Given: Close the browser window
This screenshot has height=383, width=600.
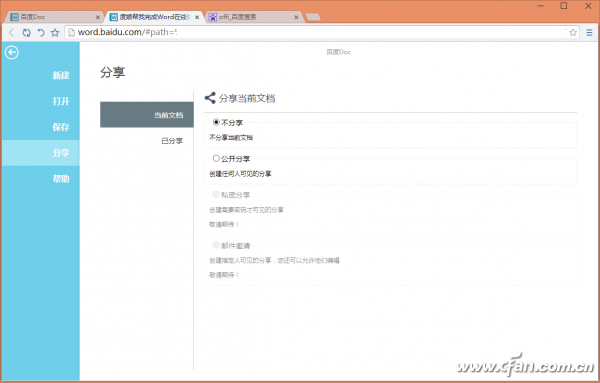Looking at the screenshot, I should (x=589, y=6).
